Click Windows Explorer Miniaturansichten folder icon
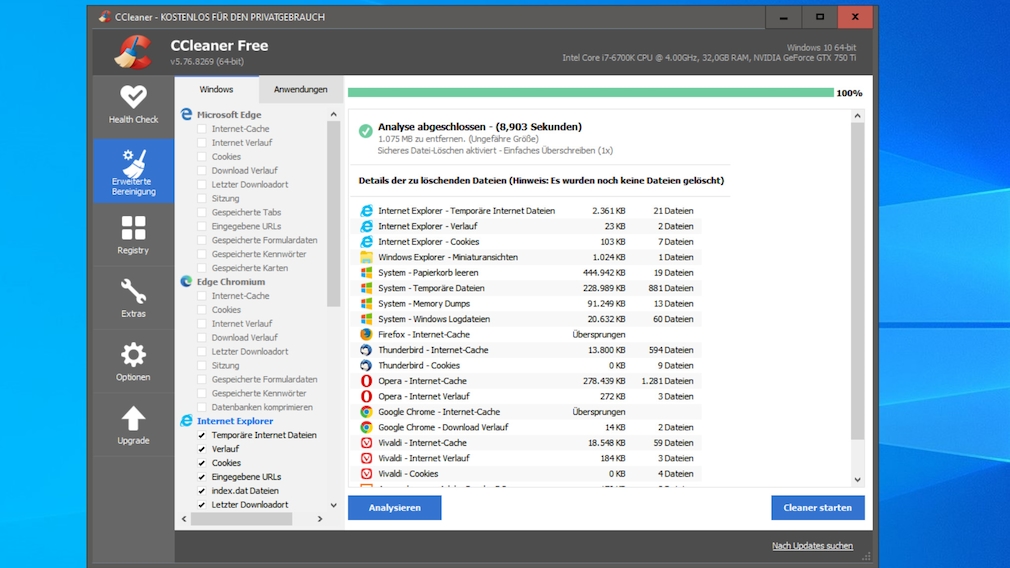1010x568 pixels. click(x=366, y=257)
